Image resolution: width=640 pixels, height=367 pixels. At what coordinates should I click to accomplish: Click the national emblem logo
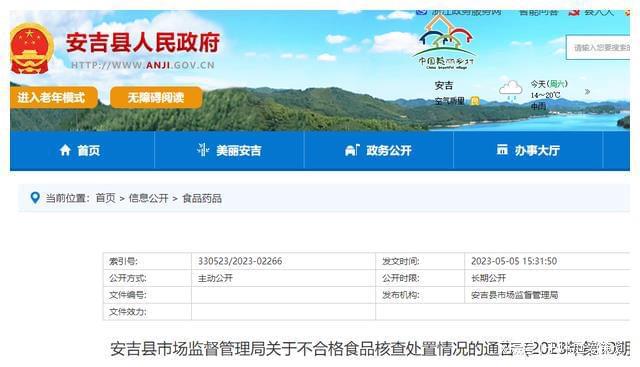point(31,49)
